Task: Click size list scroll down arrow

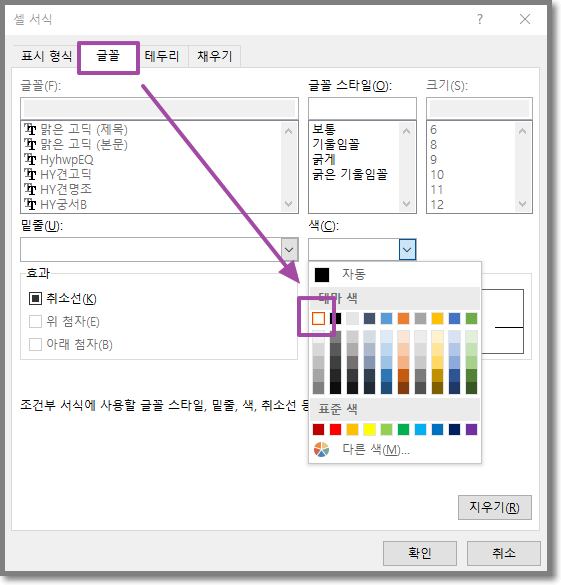Action: click(x=523, y=204)
